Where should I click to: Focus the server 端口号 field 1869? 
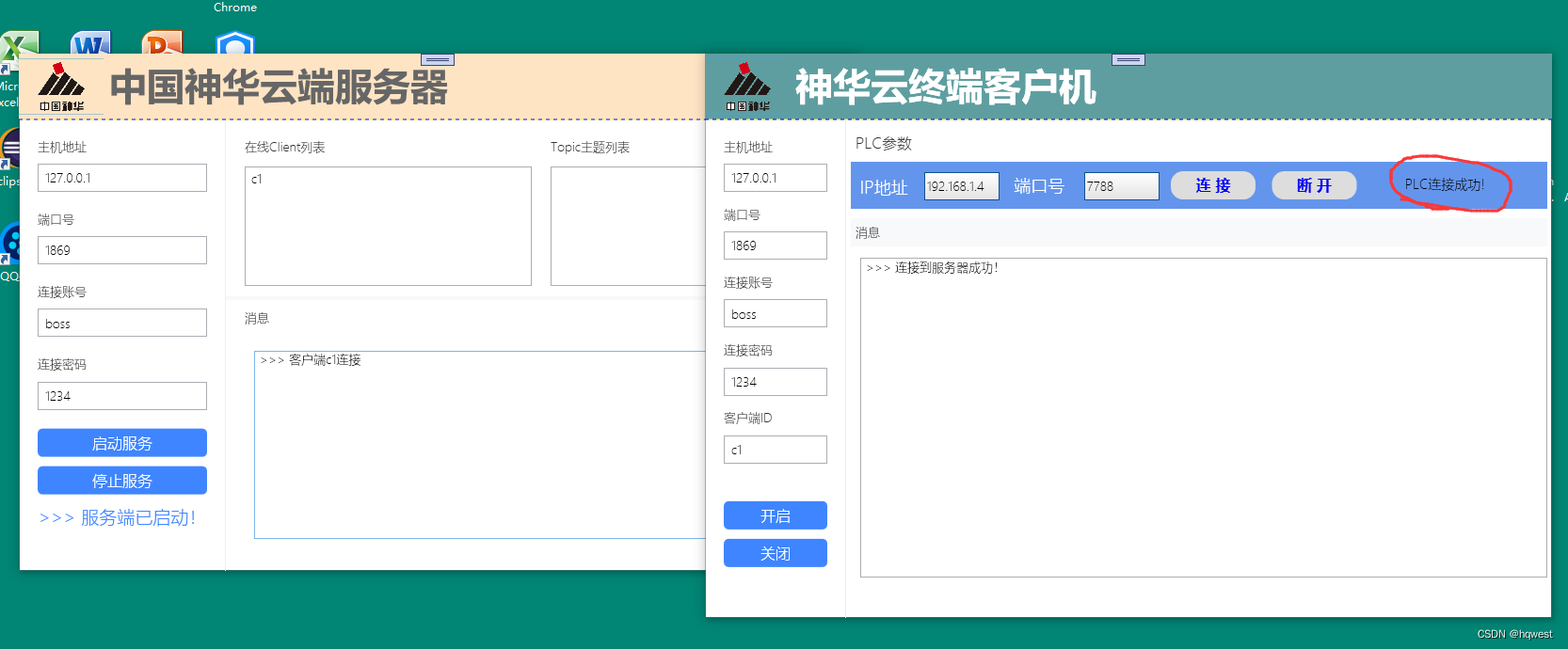coord(122,250)
